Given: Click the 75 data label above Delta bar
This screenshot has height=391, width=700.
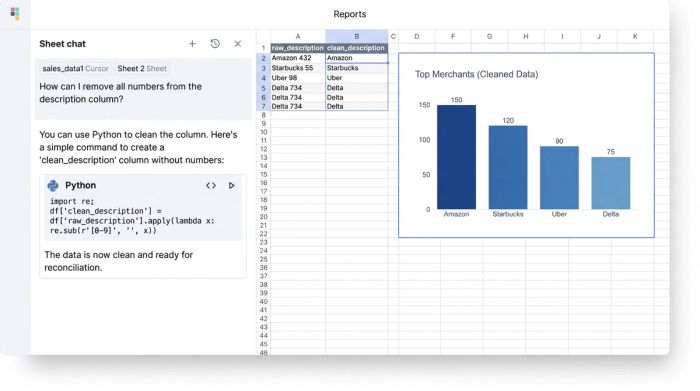Looking at the screenshot, I should [611, 152].
